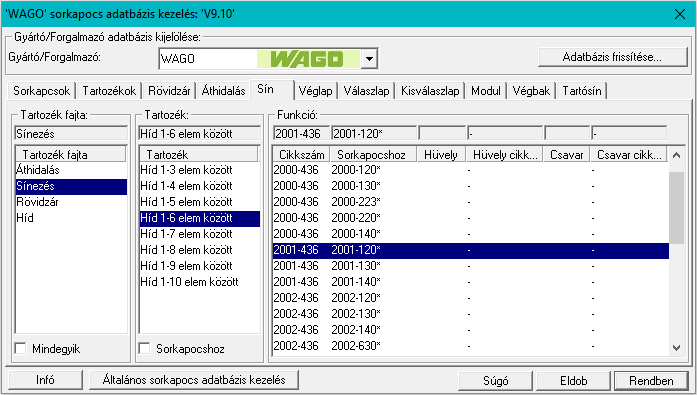Open the Tartósín tab

[581, 91]
